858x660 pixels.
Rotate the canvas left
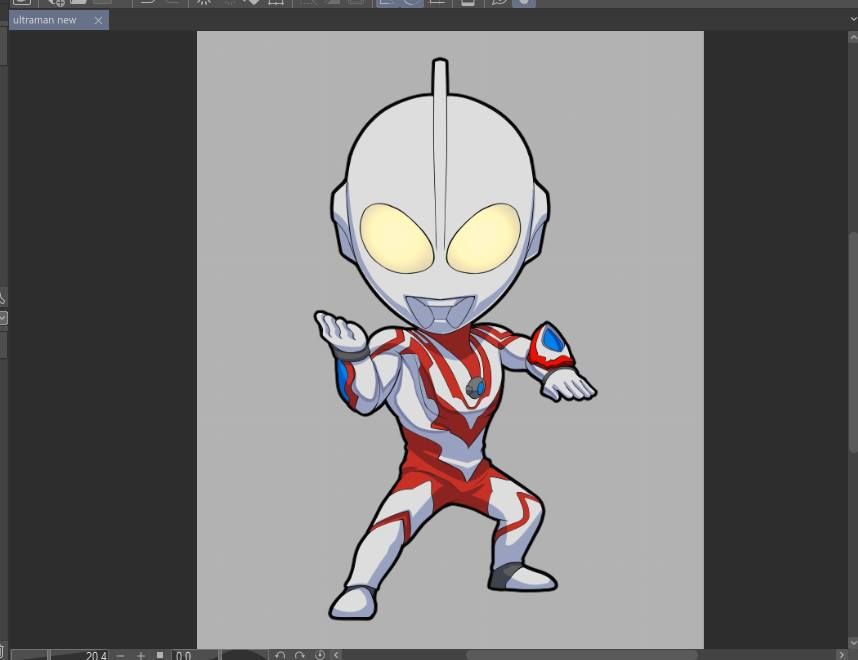280,655
